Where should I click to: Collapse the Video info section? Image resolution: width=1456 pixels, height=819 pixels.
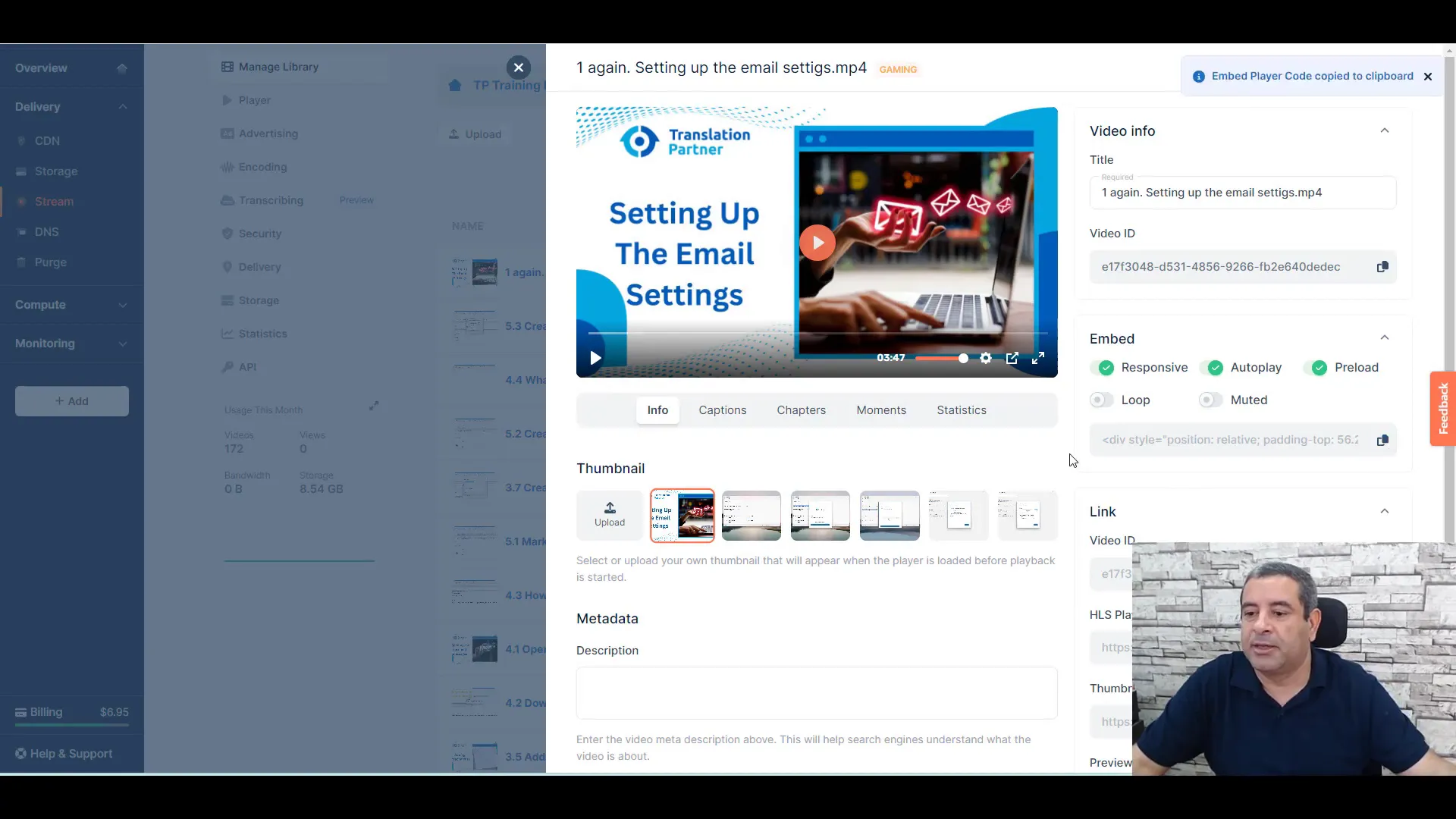pyautogui.click(x=1385, y=130)
